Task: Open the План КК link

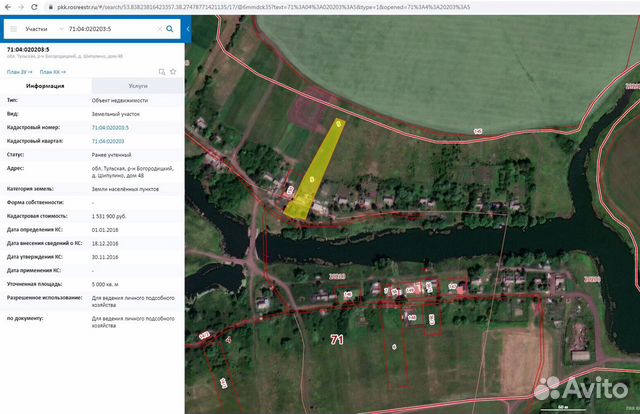Action: tap(52, 72)
